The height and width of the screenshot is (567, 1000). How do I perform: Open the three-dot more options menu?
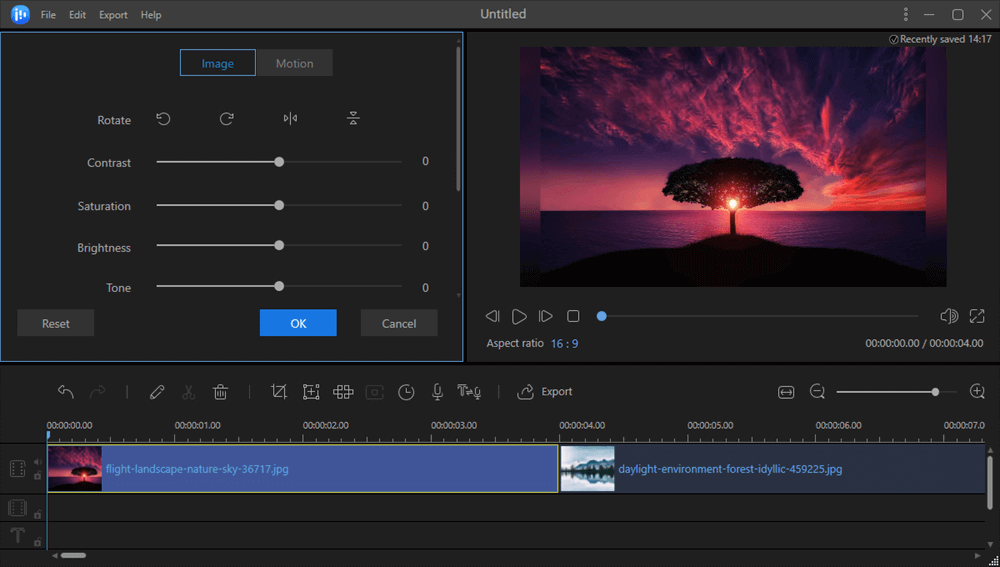906,15
